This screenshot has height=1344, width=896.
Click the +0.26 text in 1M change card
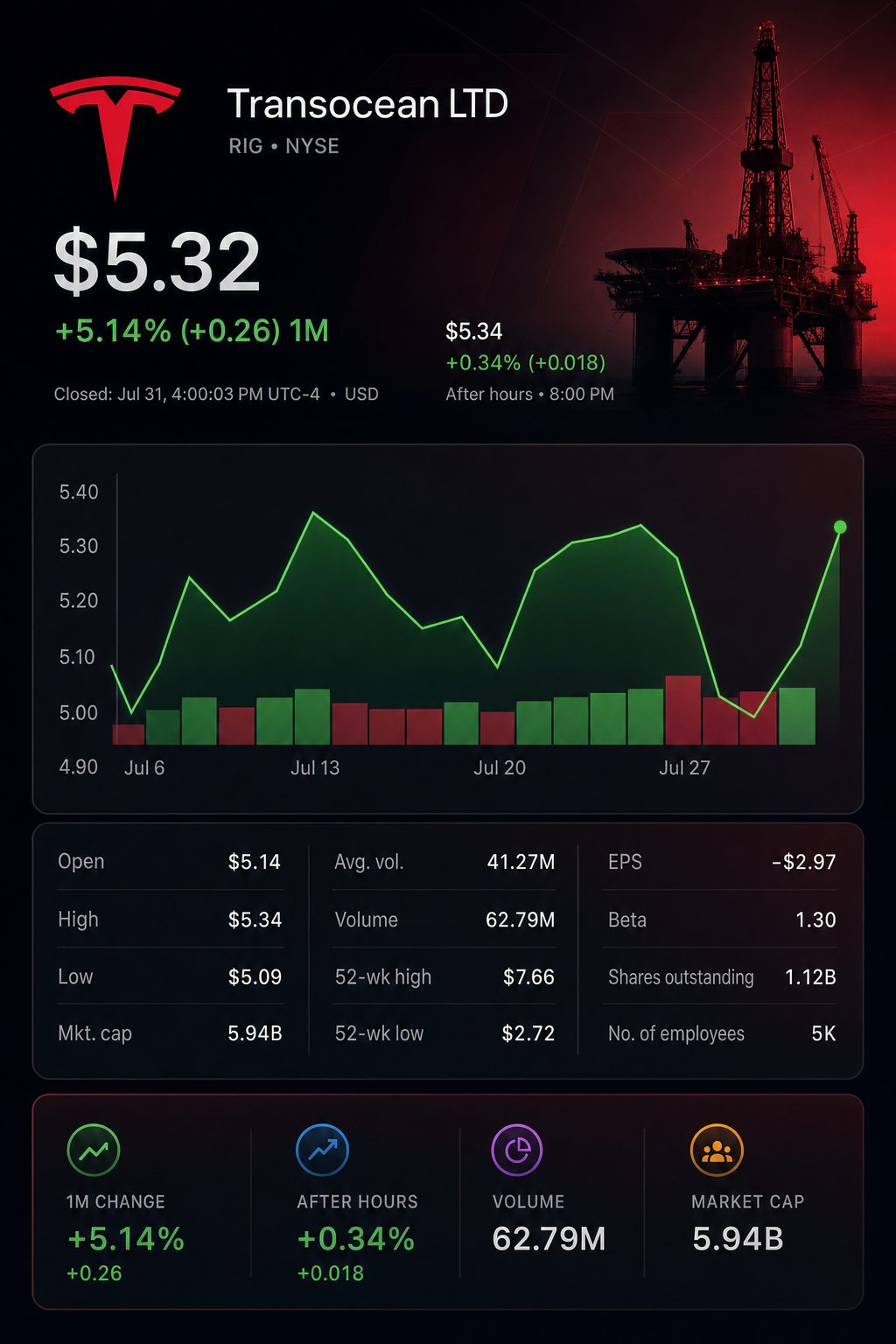pyautogui.click(x=94, y=1273)
